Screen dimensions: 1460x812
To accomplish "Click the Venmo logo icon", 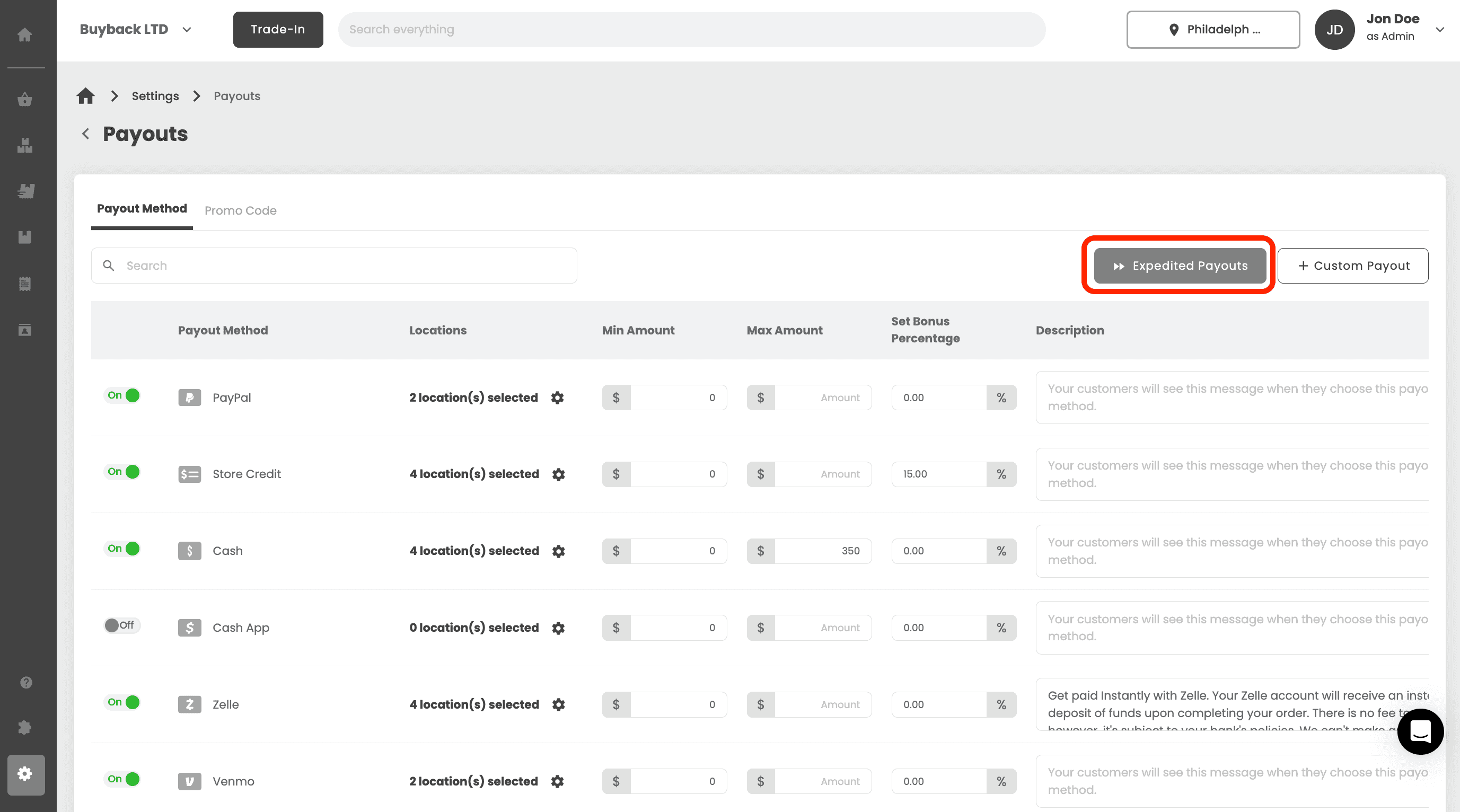I will point(189,781).
